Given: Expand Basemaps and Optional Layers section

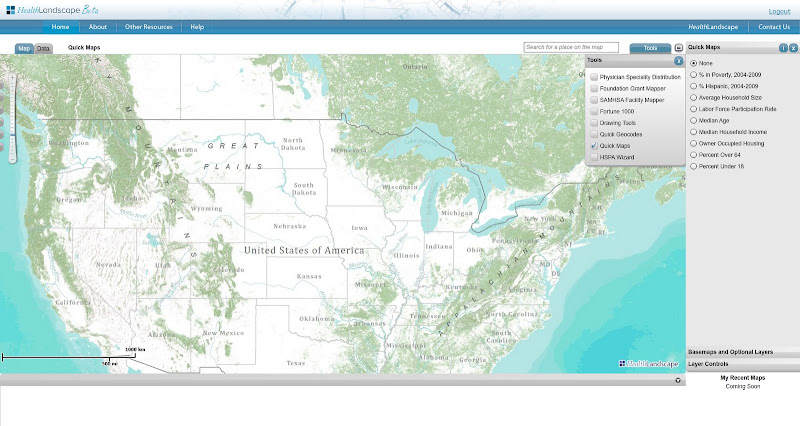Looking at the screenshot, I should coord(743,352).
